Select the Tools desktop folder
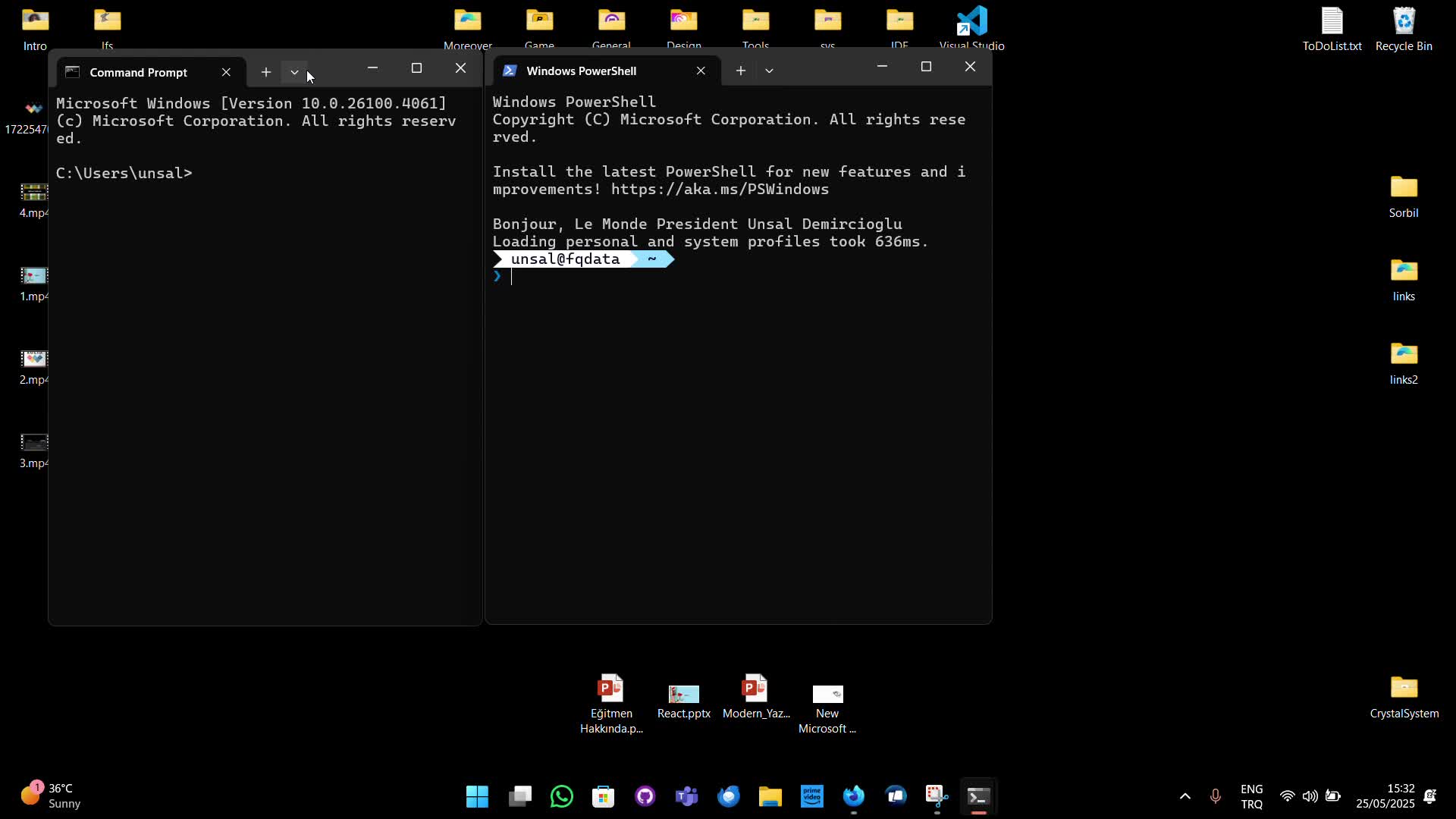Viewport: 1456px width, 819px height. [x=755, y=29]
